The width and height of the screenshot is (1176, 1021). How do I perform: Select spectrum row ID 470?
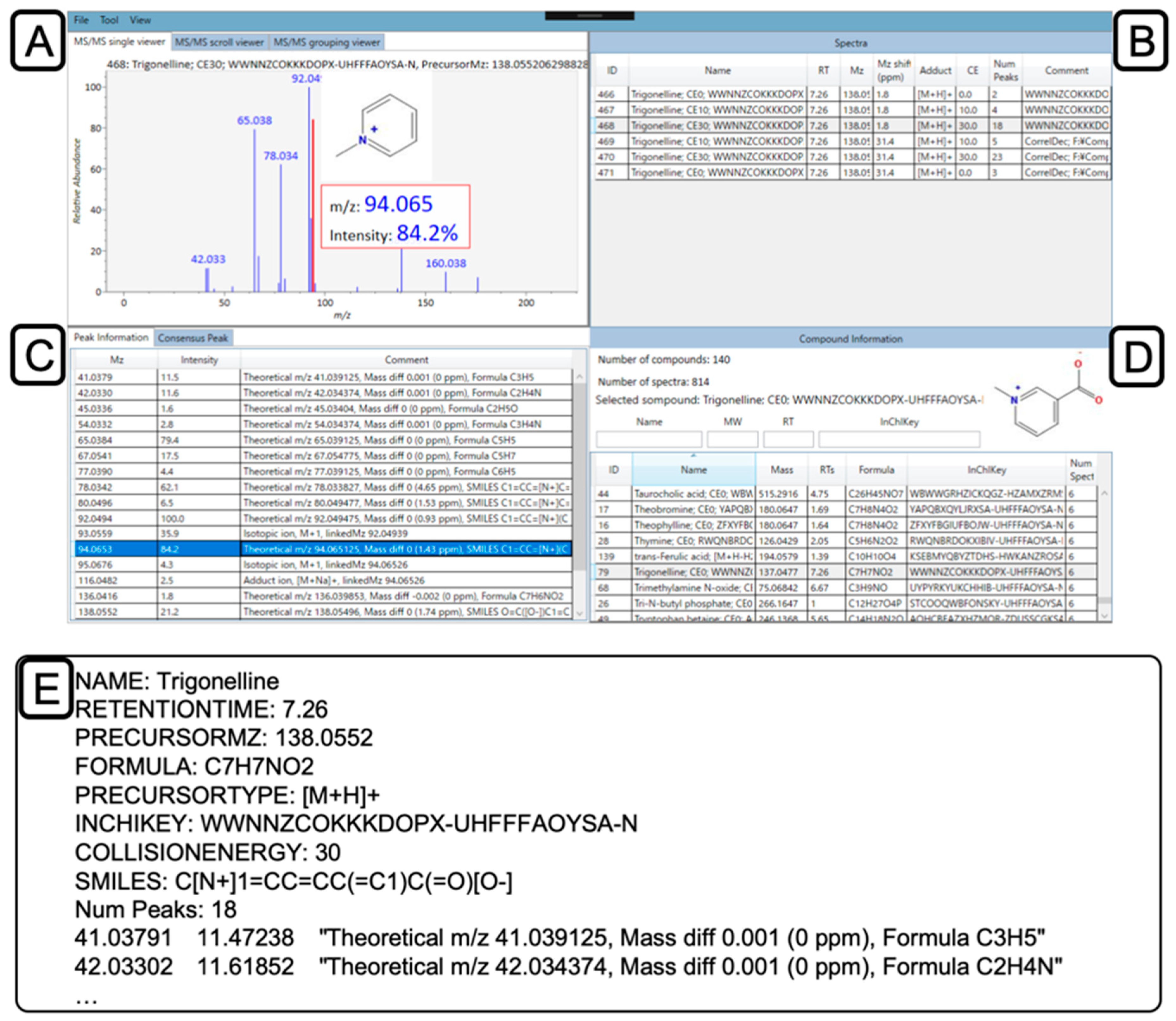(853, 157)
